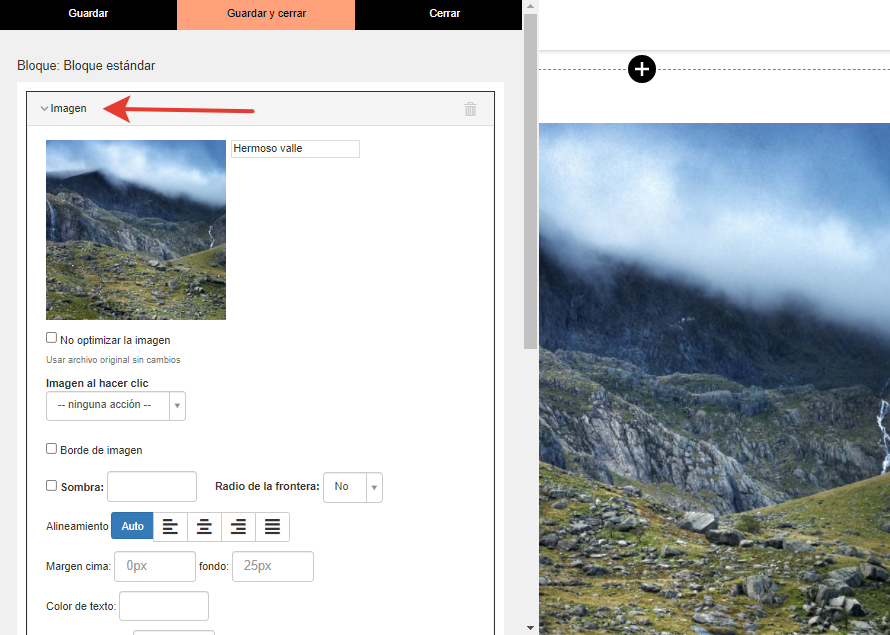Delete image block with trash icon
This screenshot has width=890, height=635.
(471, 109)
